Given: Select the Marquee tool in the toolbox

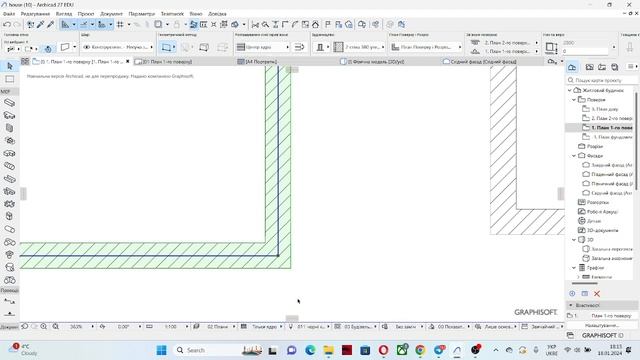Looking at the screenshot, I should pyautogui.click(x=10, y=79).
